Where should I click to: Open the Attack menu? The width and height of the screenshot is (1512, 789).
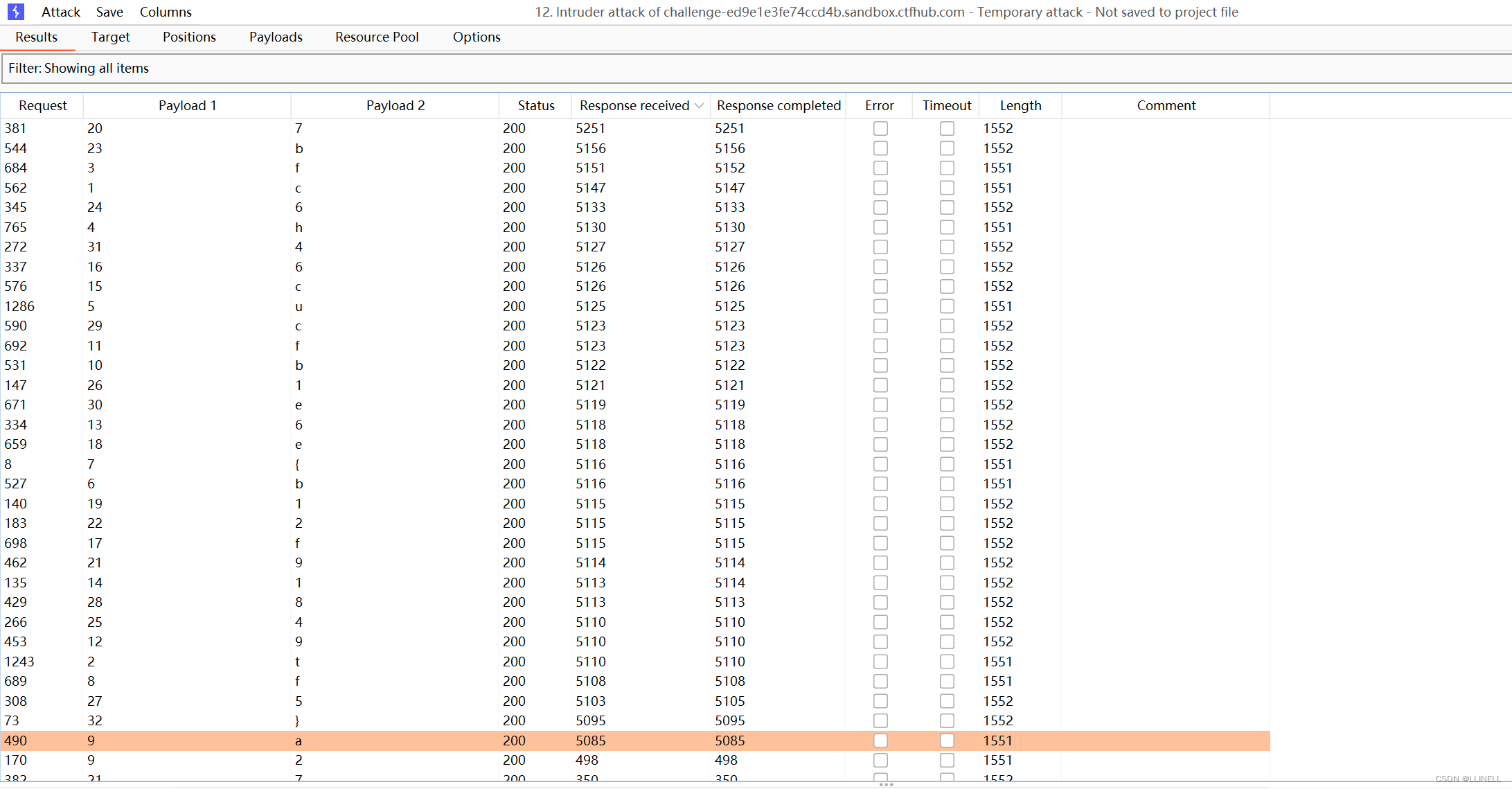[x=60, y=12]
